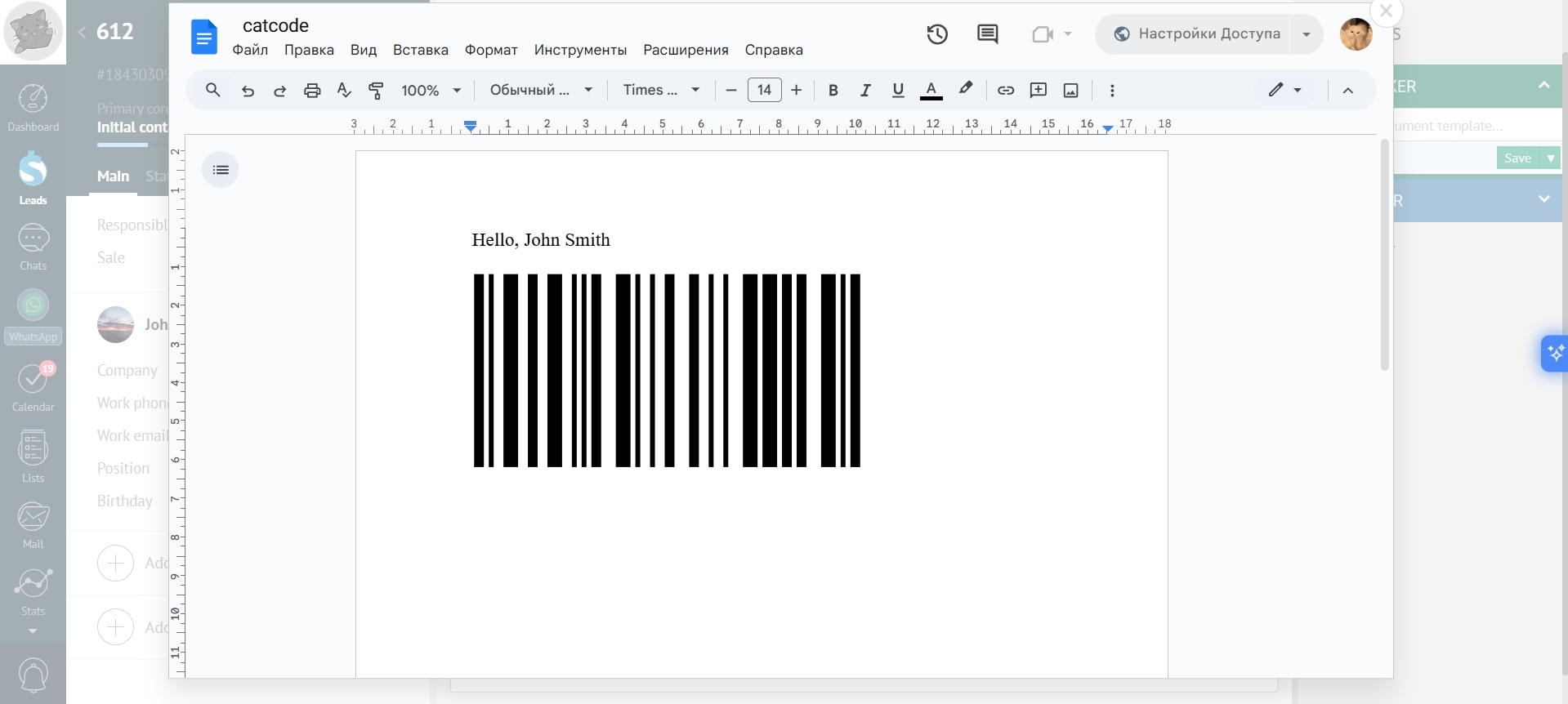The width and height of the screenshot is (1568, 704).
Task: Toggle underline formatting
Action: click(898, 91)
